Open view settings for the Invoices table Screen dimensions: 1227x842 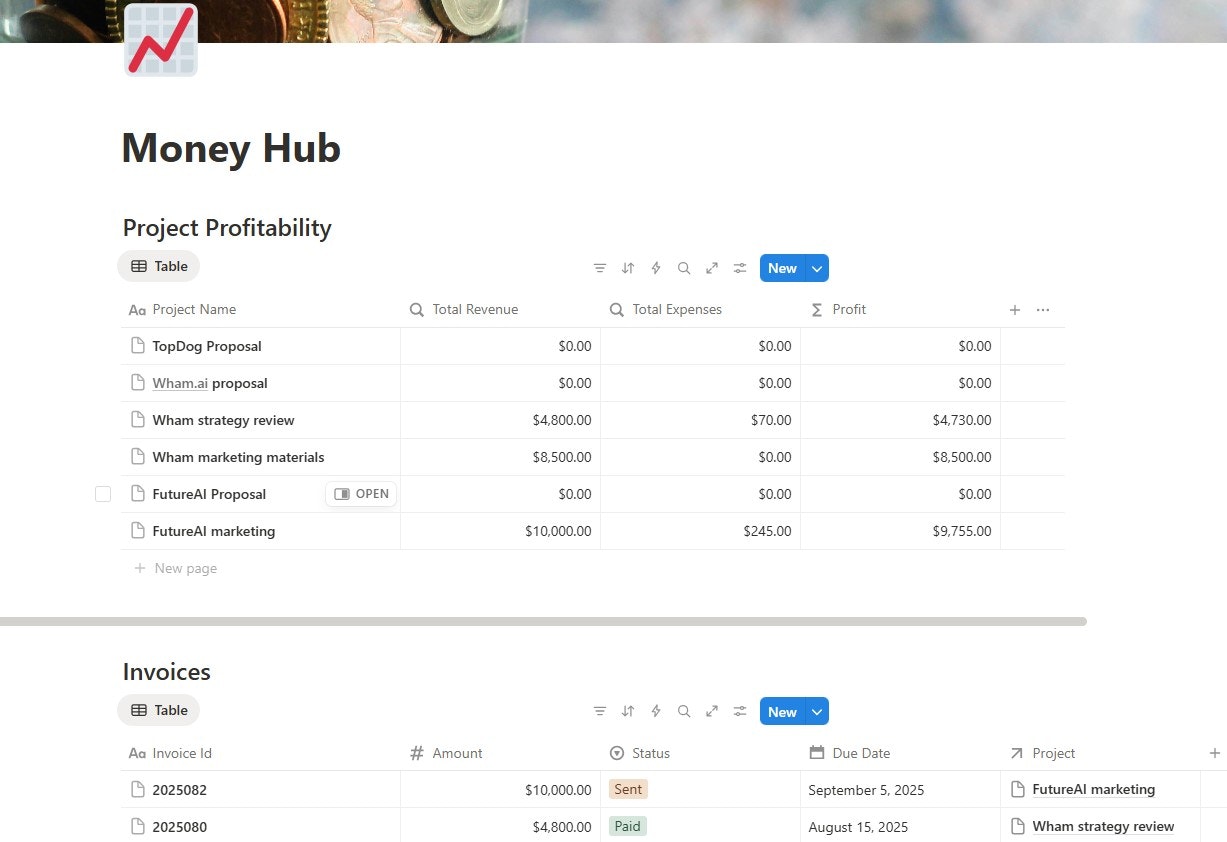point(740,711)
